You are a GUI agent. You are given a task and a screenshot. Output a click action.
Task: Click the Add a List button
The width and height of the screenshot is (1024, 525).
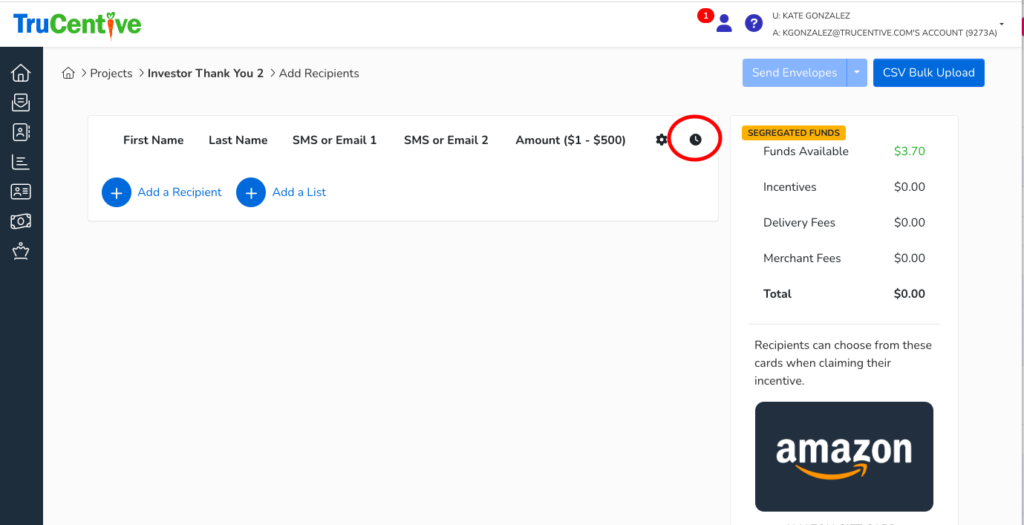point(281,192)
